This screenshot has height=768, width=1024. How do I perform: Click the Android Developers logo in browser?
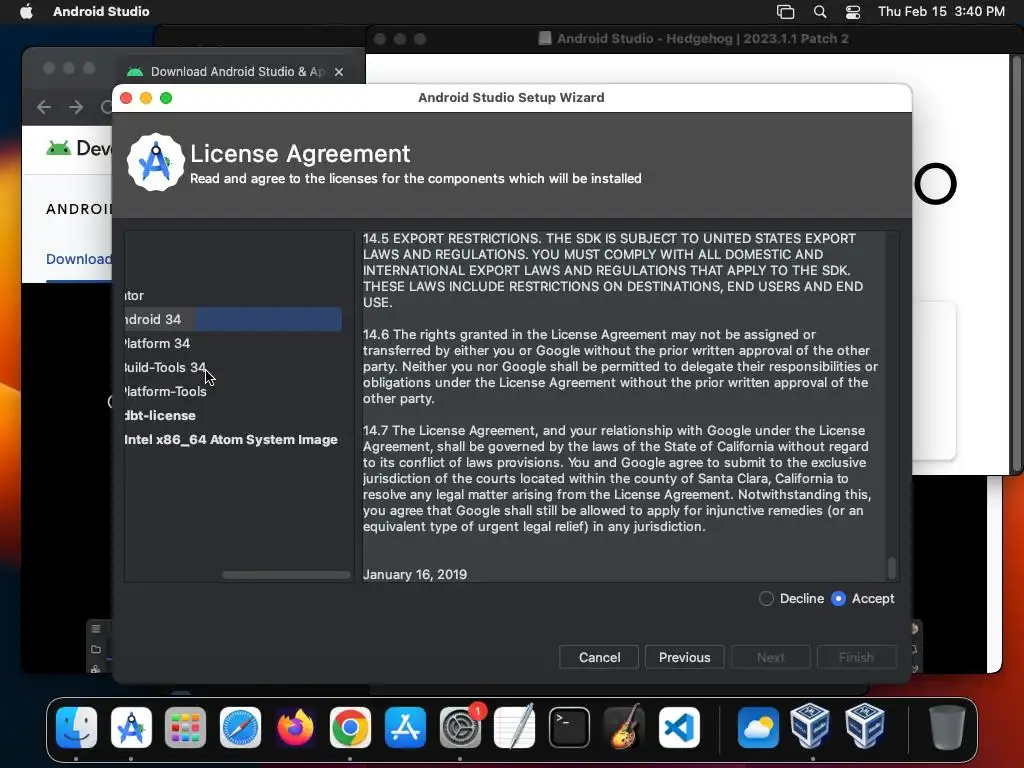tap(78, 148)
